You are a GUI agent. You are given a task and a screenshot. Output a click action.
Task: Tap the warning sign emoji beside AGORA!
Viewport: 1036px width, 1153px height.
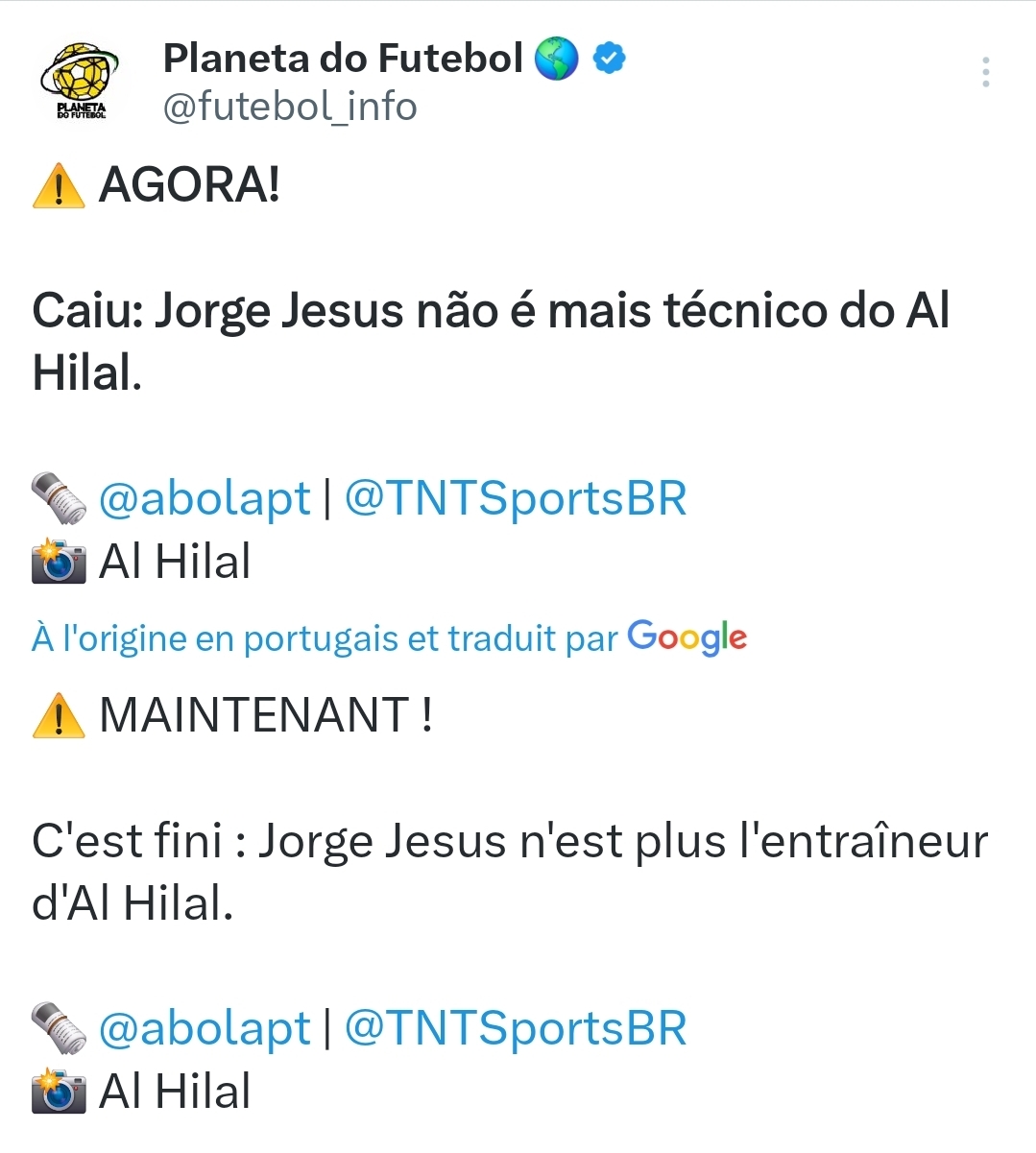[x=59, y=185]
